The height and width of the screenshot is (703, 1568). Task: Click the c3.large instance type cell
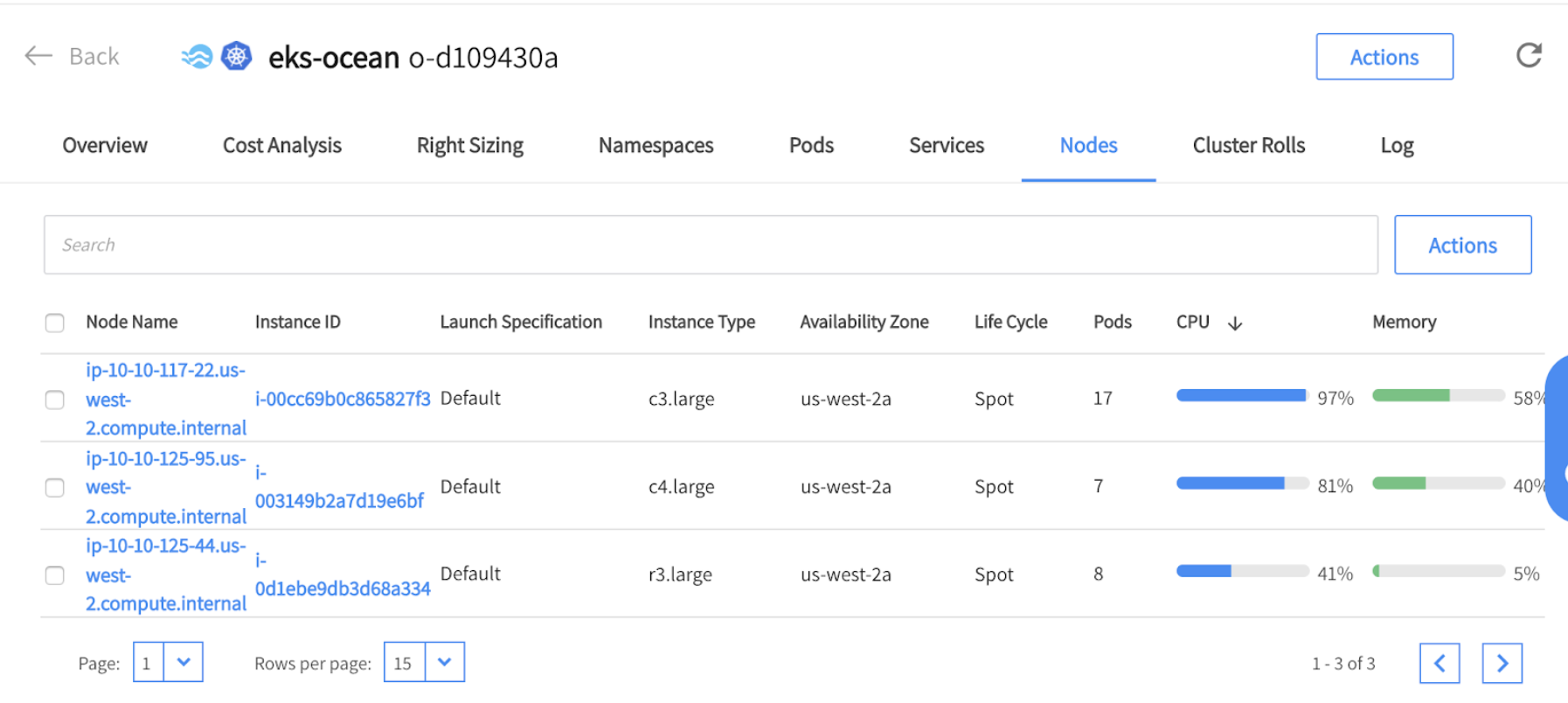pos(682,400)
